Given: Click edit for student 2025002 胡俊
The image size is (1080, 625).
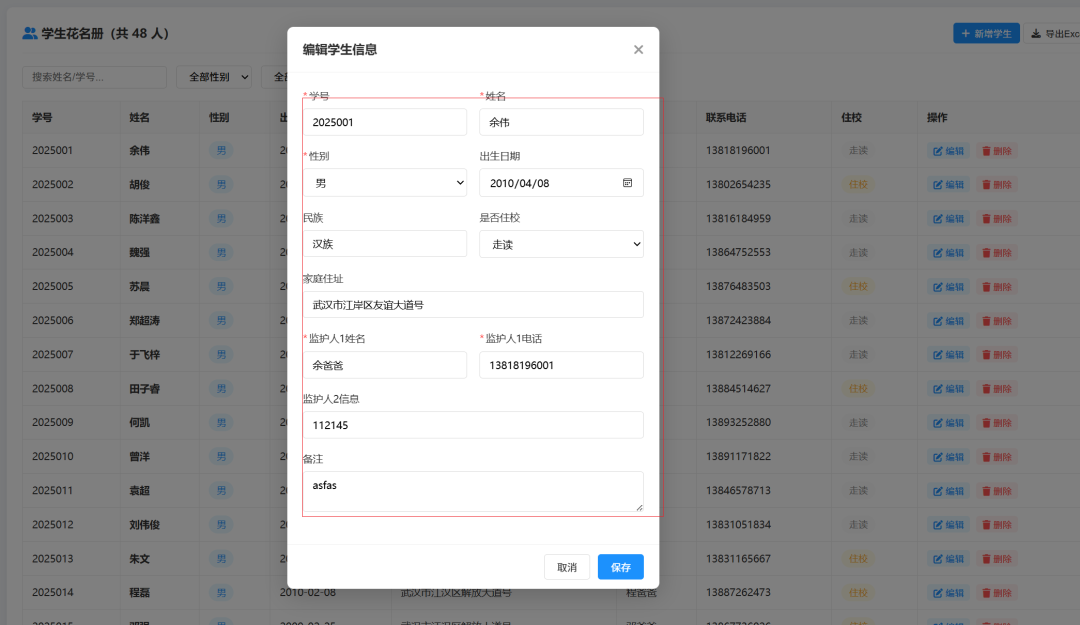Looking at the screenshot, I should [948, 185].
